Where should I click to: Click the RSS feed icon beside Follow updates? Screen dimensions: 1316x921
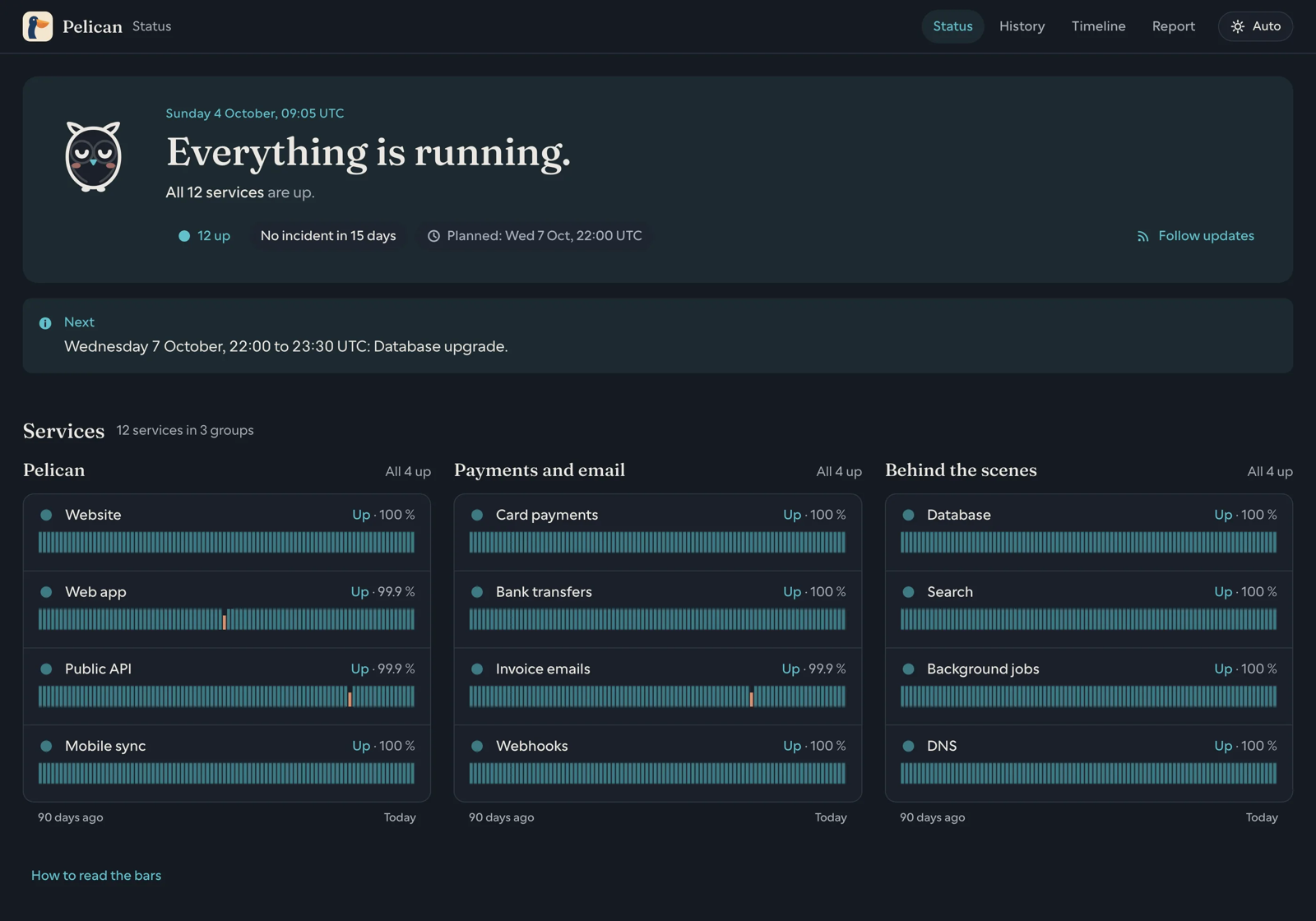(x=1142, y=236)
